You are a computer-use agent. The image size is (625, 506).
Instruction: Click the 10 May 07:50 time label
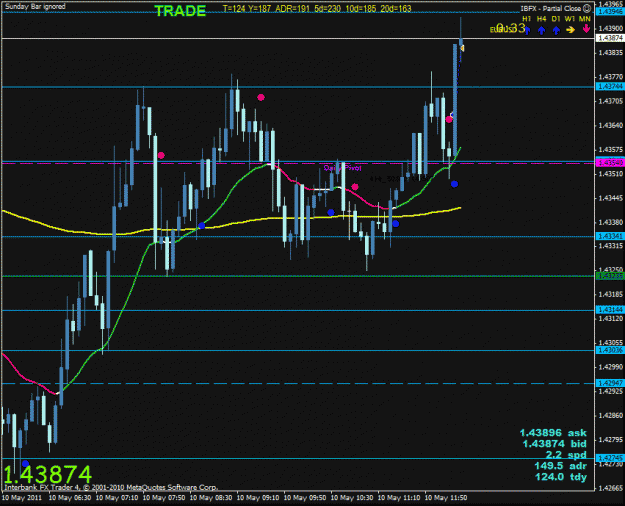[164, 498]
